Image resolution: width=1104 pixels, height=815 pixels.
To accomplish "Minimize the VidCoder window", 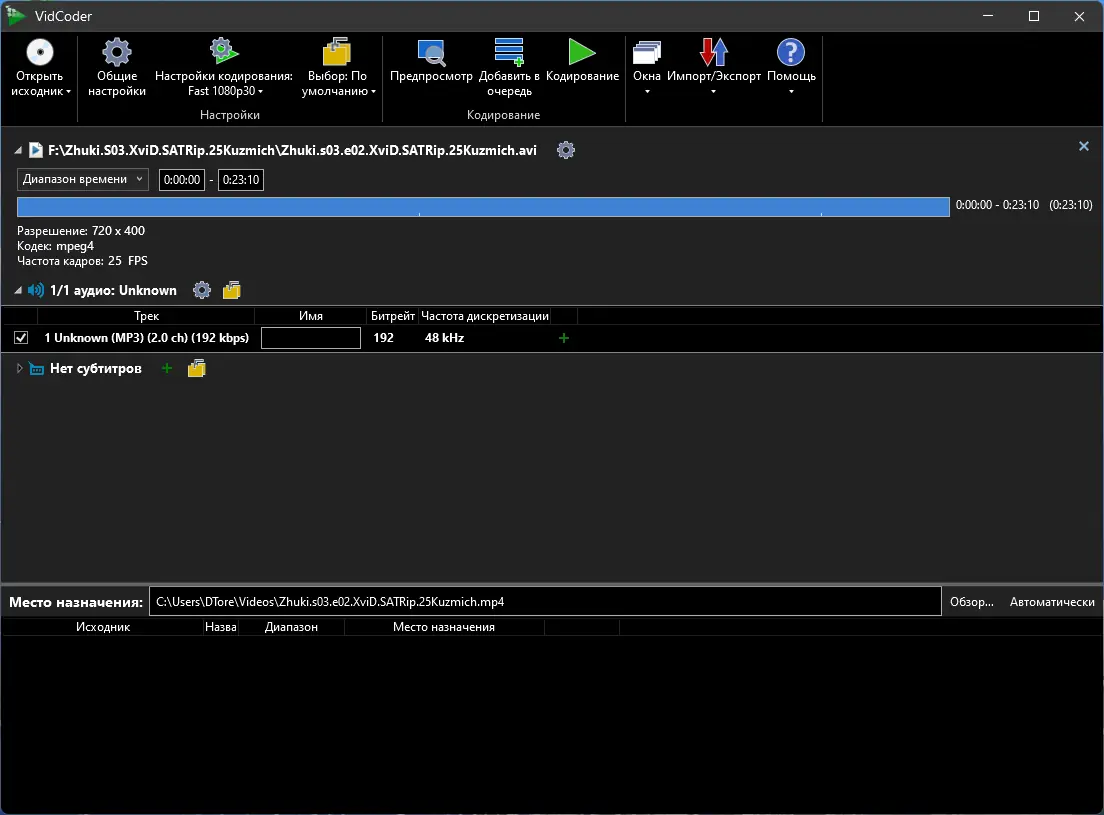I will click(x=988, y=15).
